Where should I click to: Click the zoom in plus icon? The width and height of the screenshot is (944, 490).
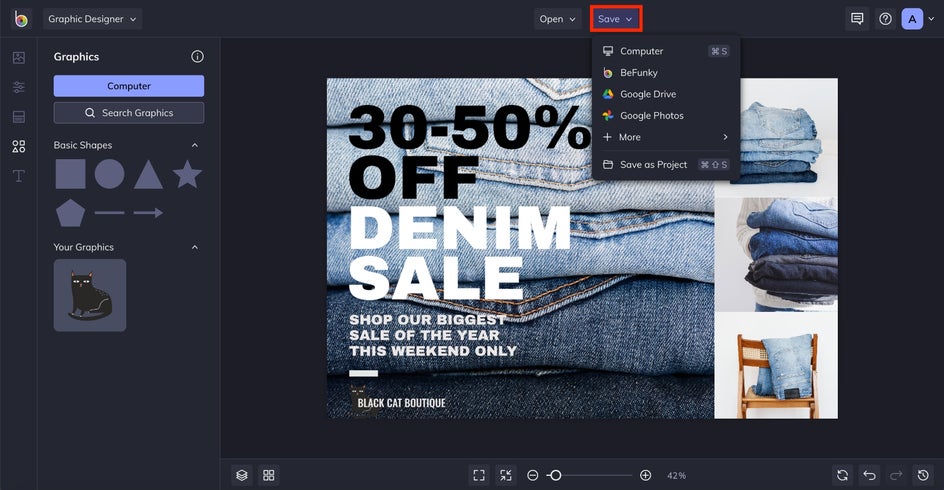tap(645, 476)
